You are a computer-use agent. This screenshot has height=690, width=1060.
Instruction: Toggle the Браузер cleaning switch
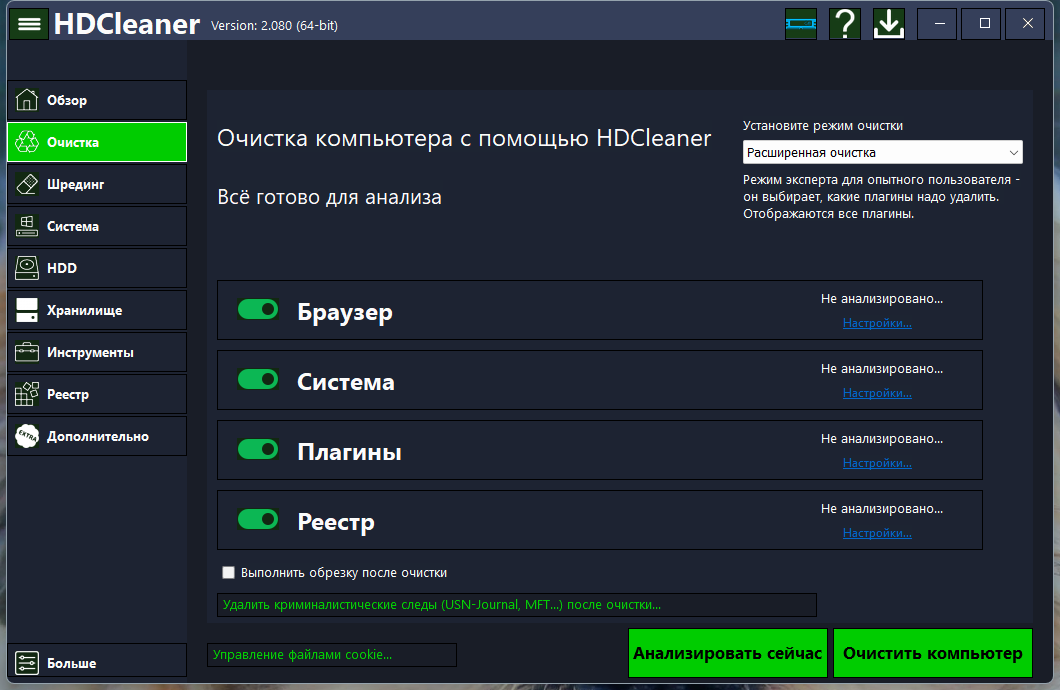click(258, 310)
